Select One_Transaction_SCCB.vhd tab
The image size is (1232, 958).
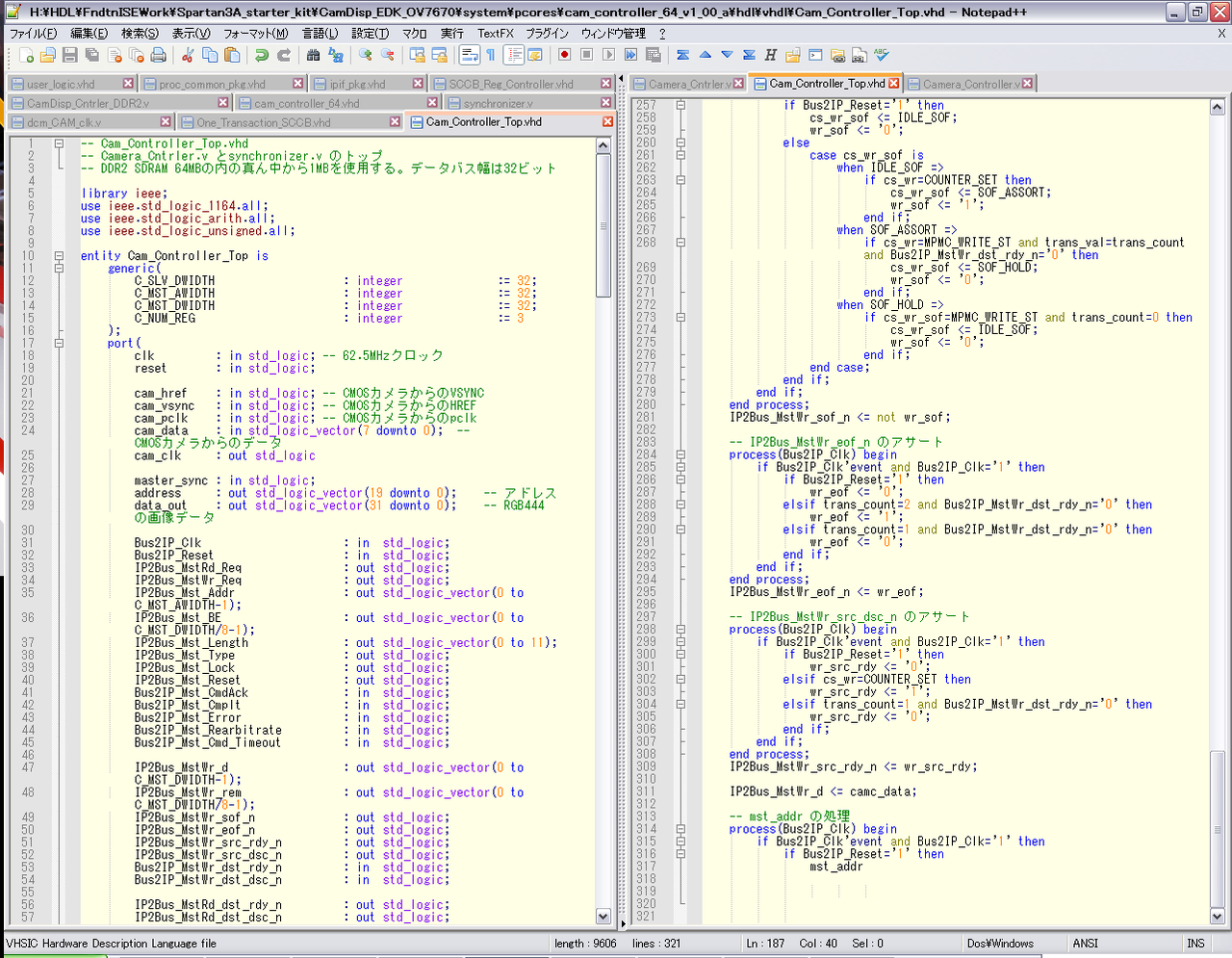(x=290, y=122)
